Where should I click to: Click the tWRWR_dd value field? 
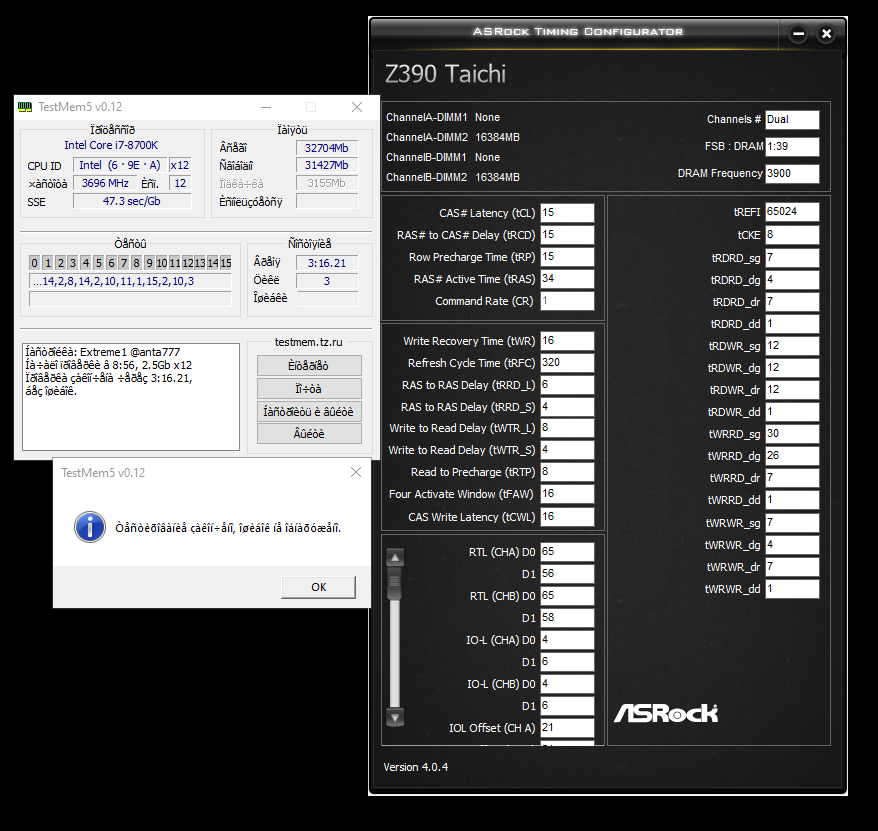(792, 589)
